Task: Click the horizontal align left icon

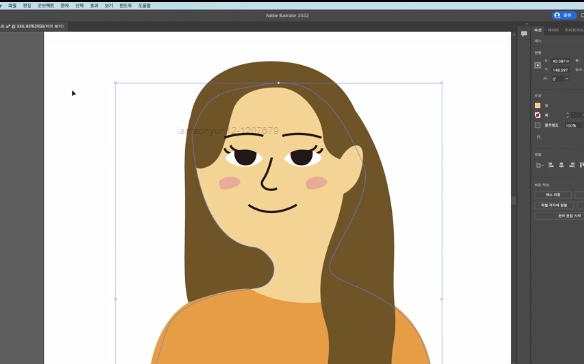Action: coord(551,165)
